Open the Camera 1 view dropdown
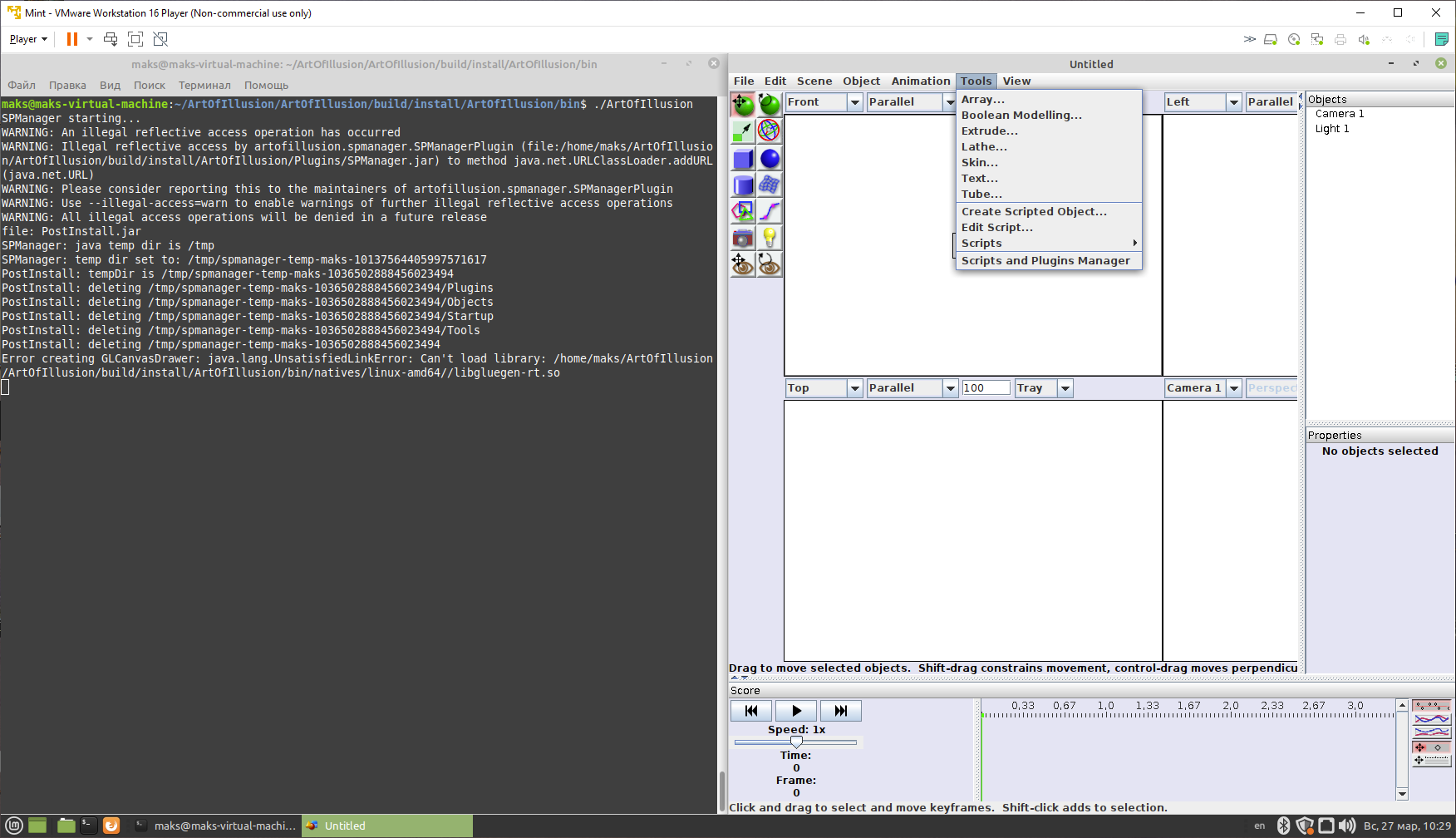The height and width of the screenshot is (838, 1456). coord(1234,388)
